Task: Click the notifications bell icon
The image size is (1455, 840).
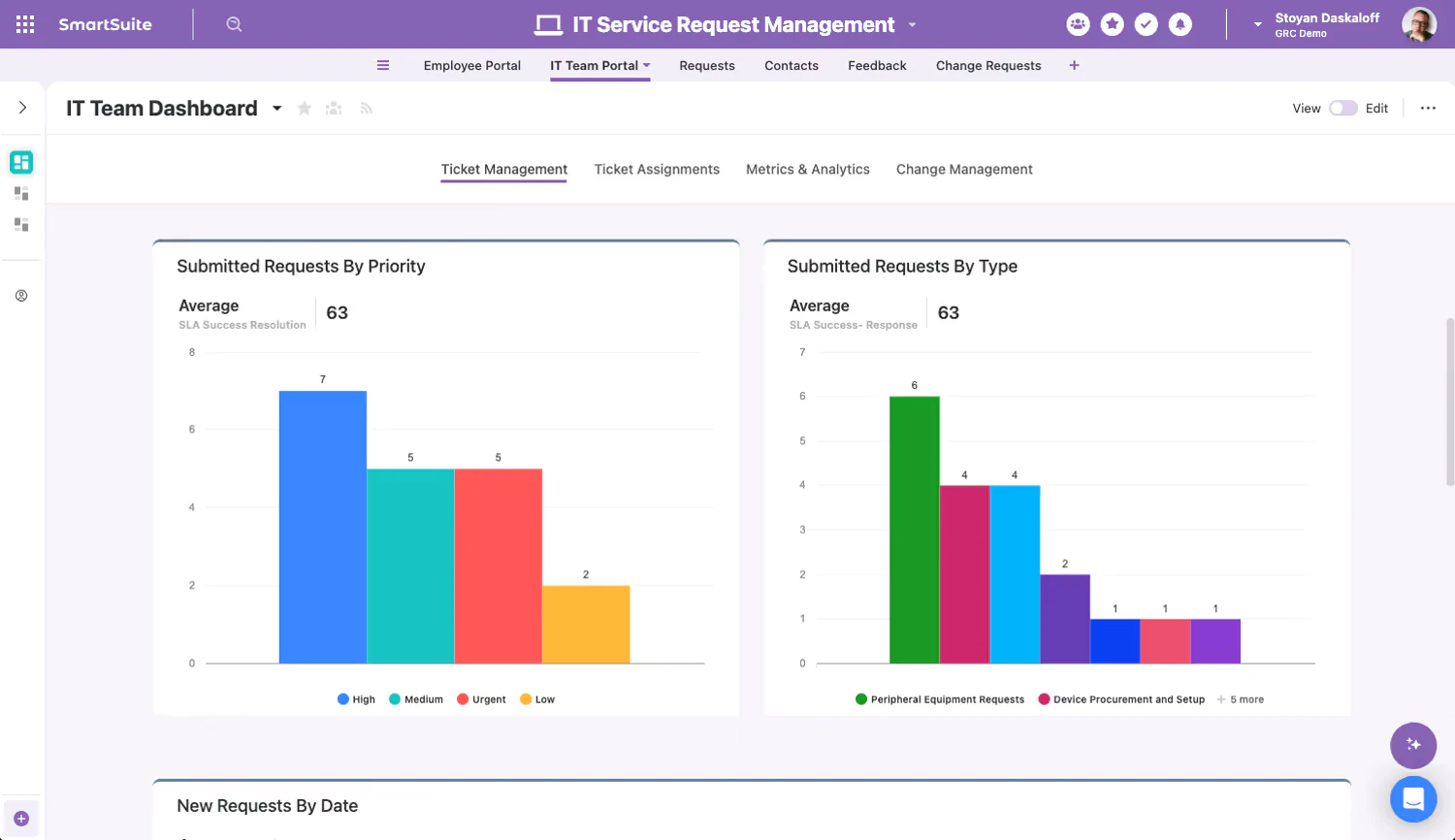Action: [1180, 24]
